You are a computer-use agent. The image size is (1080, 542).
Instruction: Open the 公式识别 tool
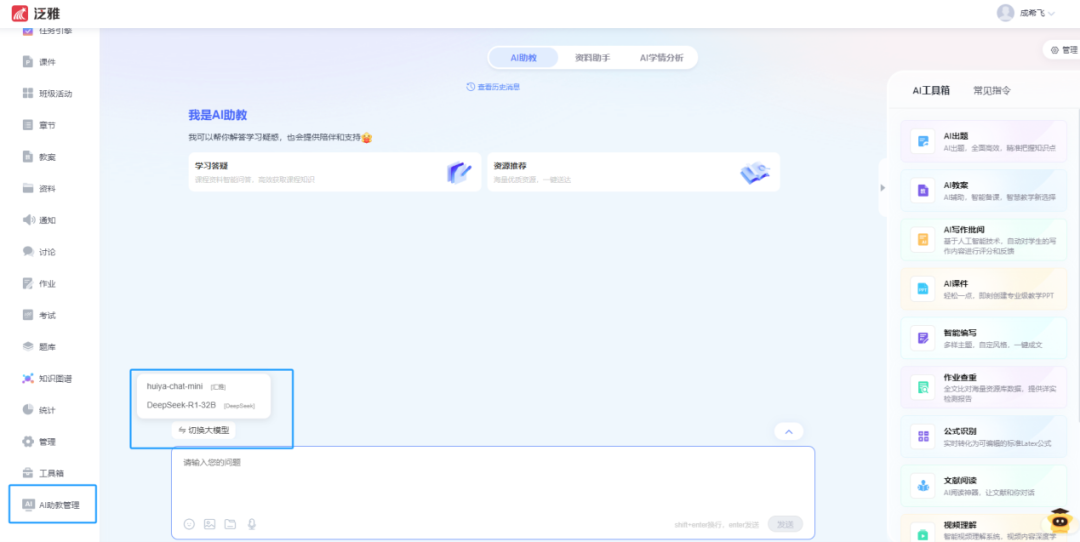(x=984, y=436)
